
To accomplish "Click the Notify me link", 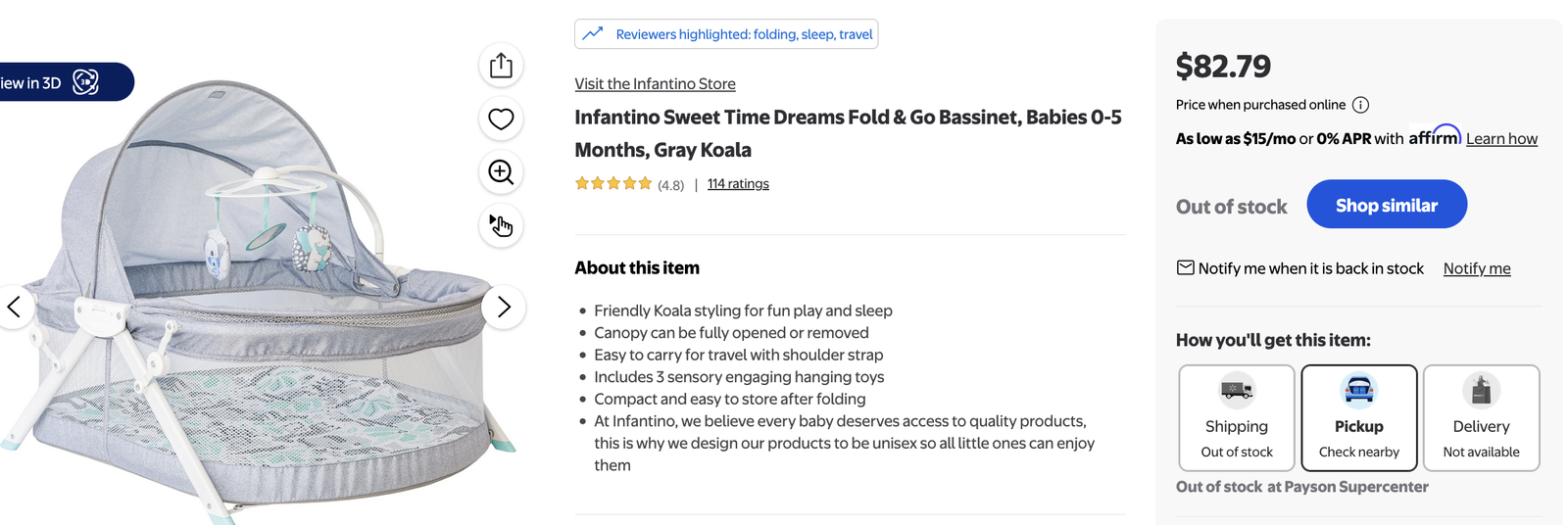I will tap(1477, 268).
